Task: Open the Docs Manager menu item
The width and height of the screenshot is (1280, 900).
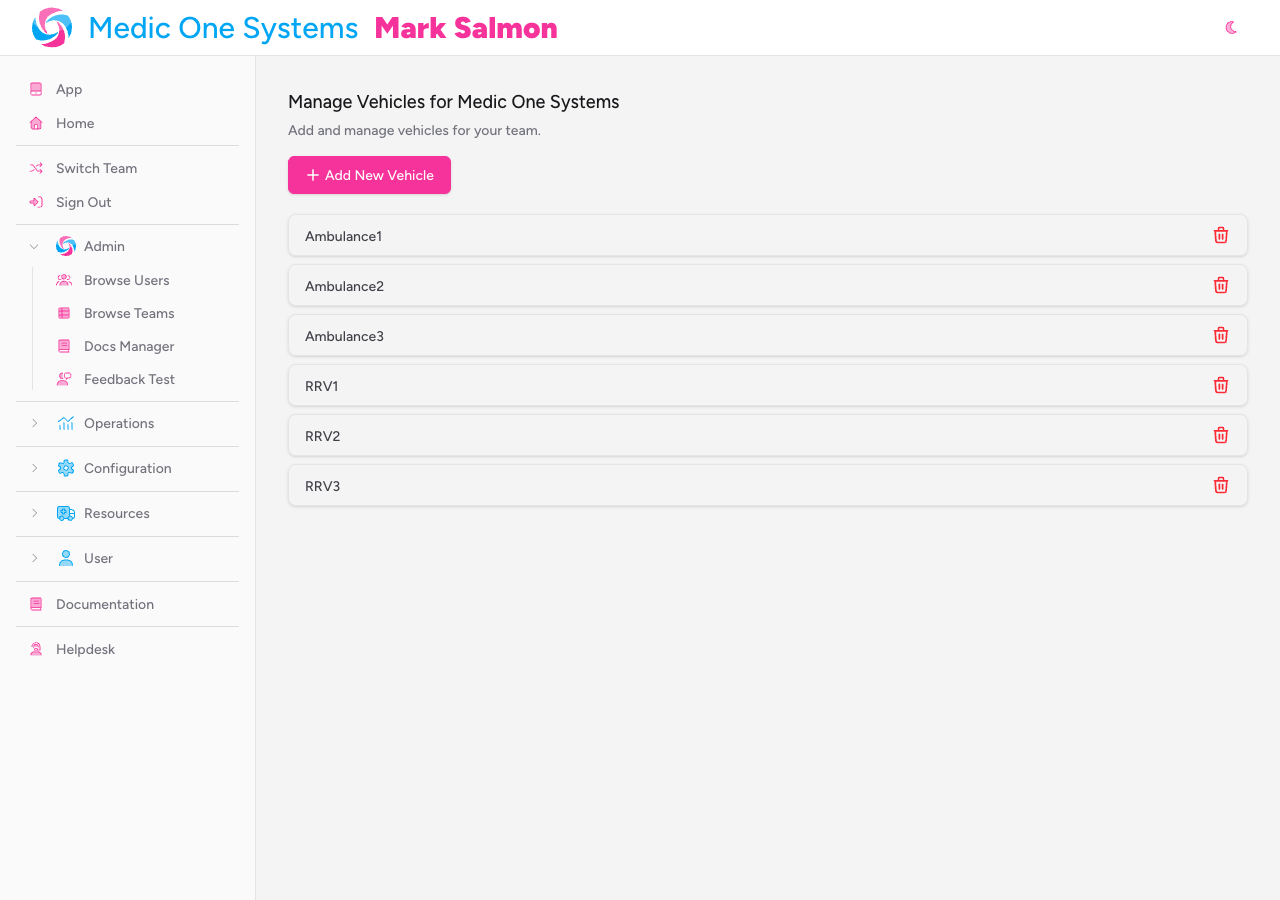Action: click(129, 347)
